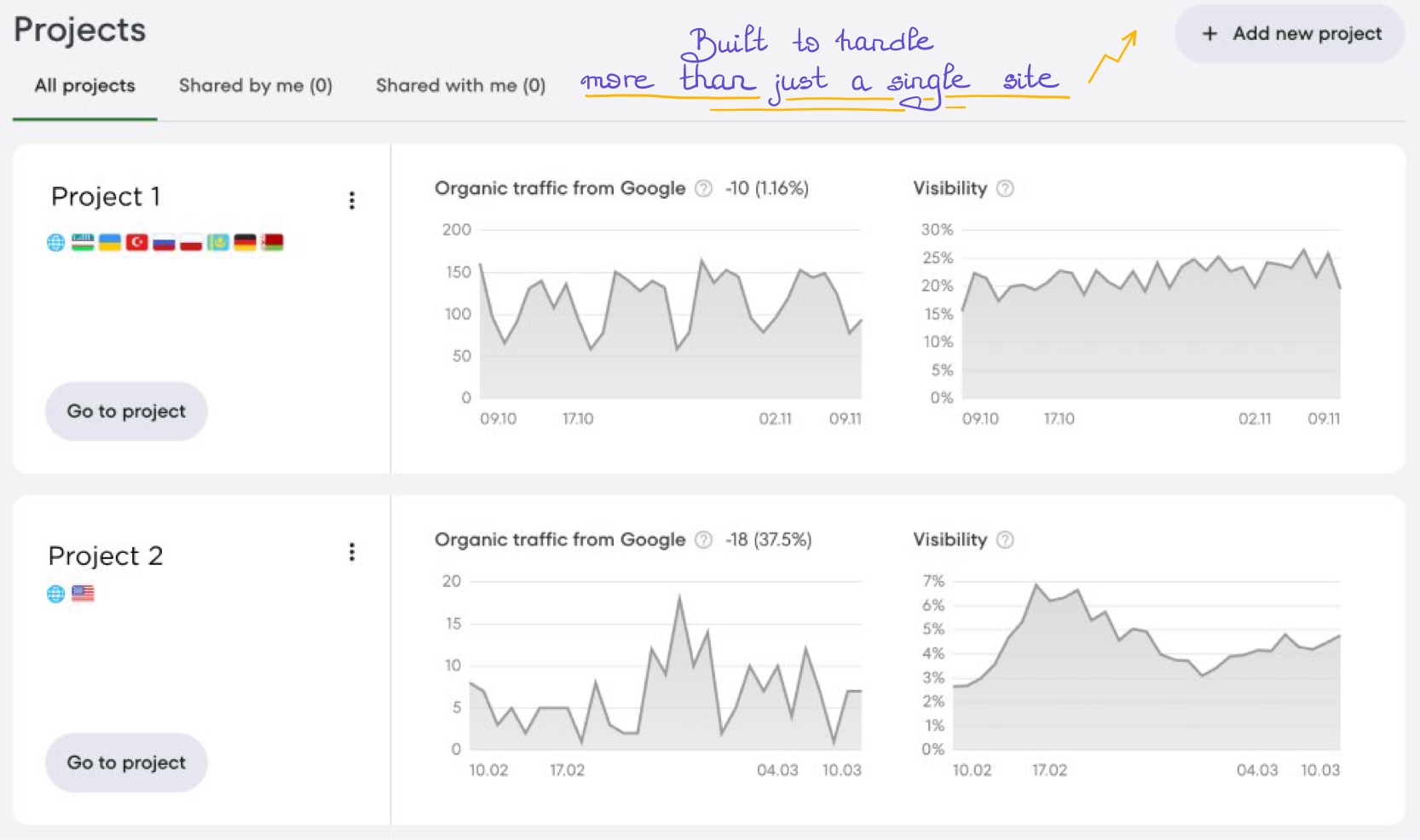Viewport: 1420px width, 840px height.
Task: Select the All projects tab
Action: point(83,85)
